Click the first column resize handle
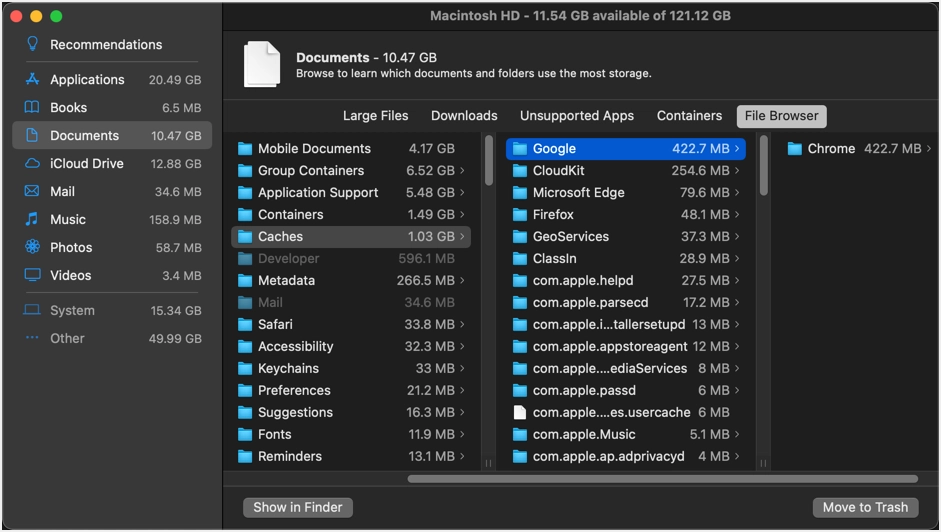 coord(489,463)
